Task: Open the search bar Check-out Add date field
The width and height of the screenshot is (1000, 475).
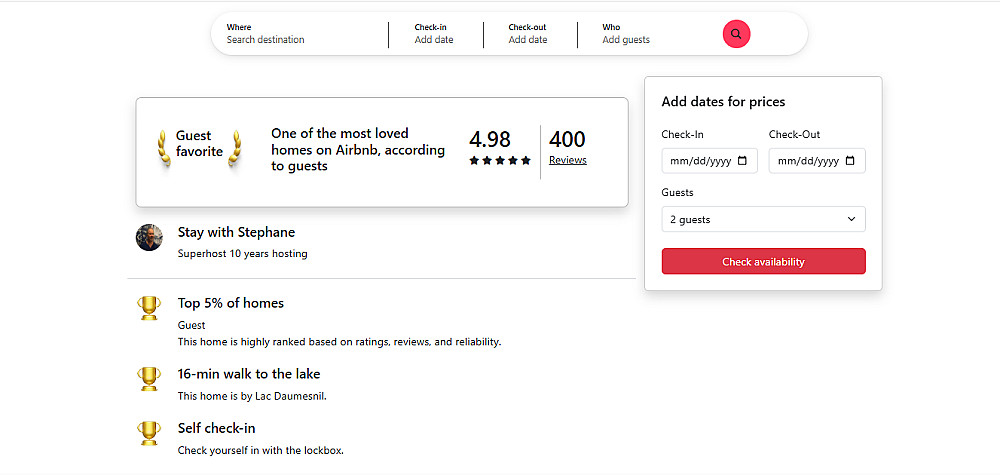Action: click(x=528, y=40)
